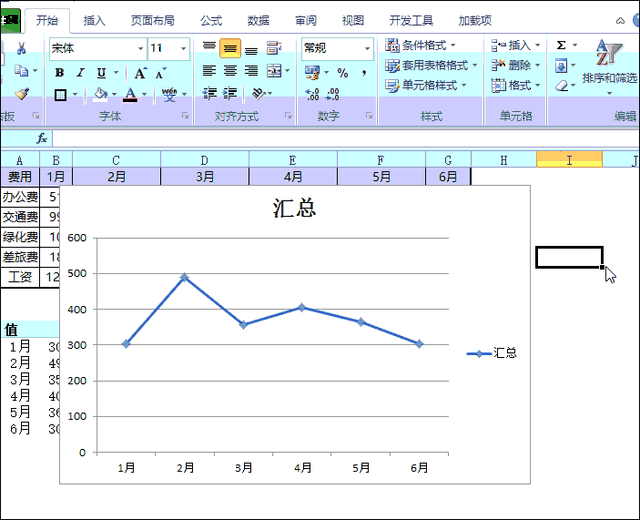This screenshot has width=640, height=520.
Task: Select the Format Painter brush
Action: click(x=22, y=94)
